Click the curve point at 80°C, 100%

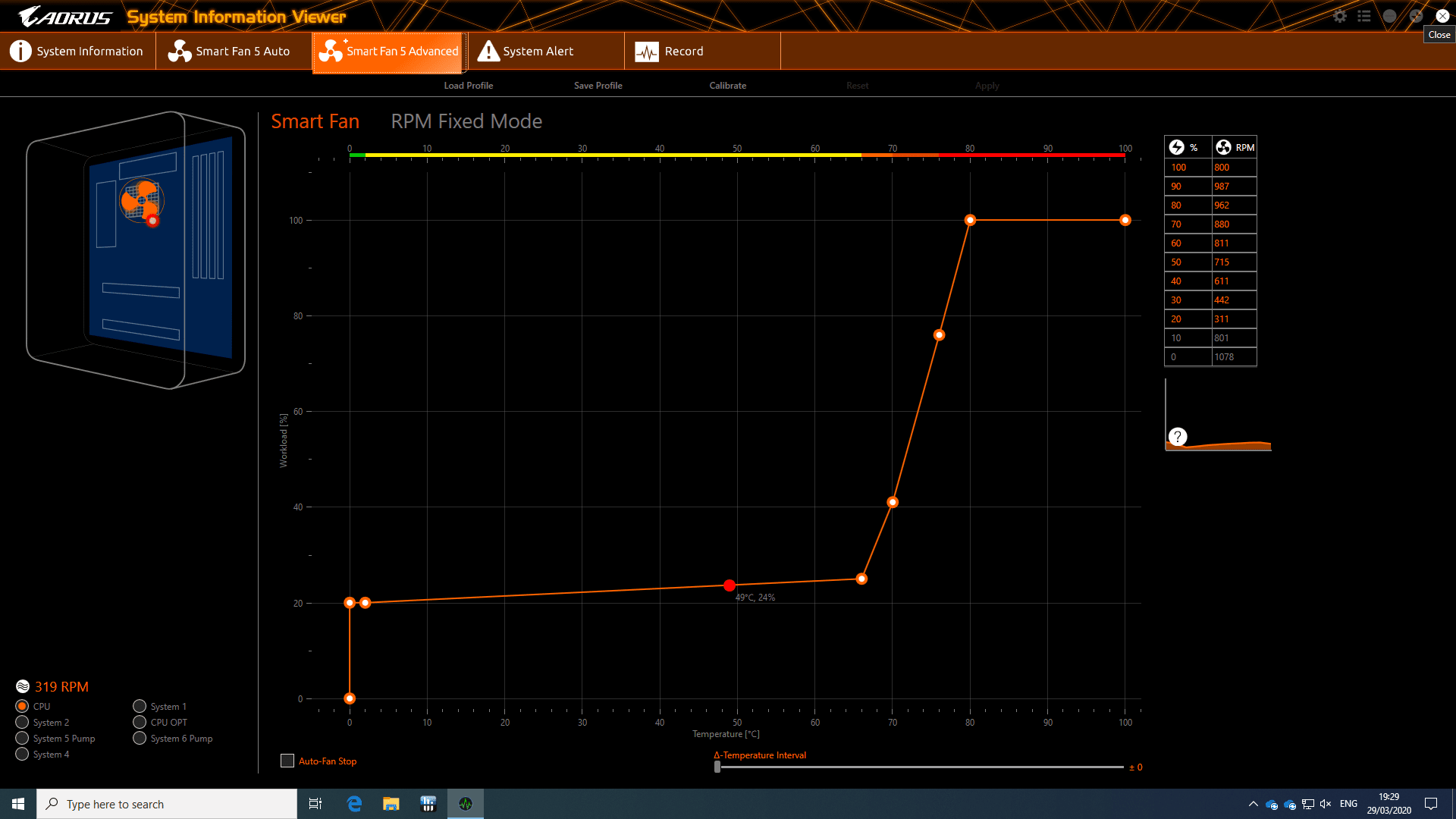[970, 220]
